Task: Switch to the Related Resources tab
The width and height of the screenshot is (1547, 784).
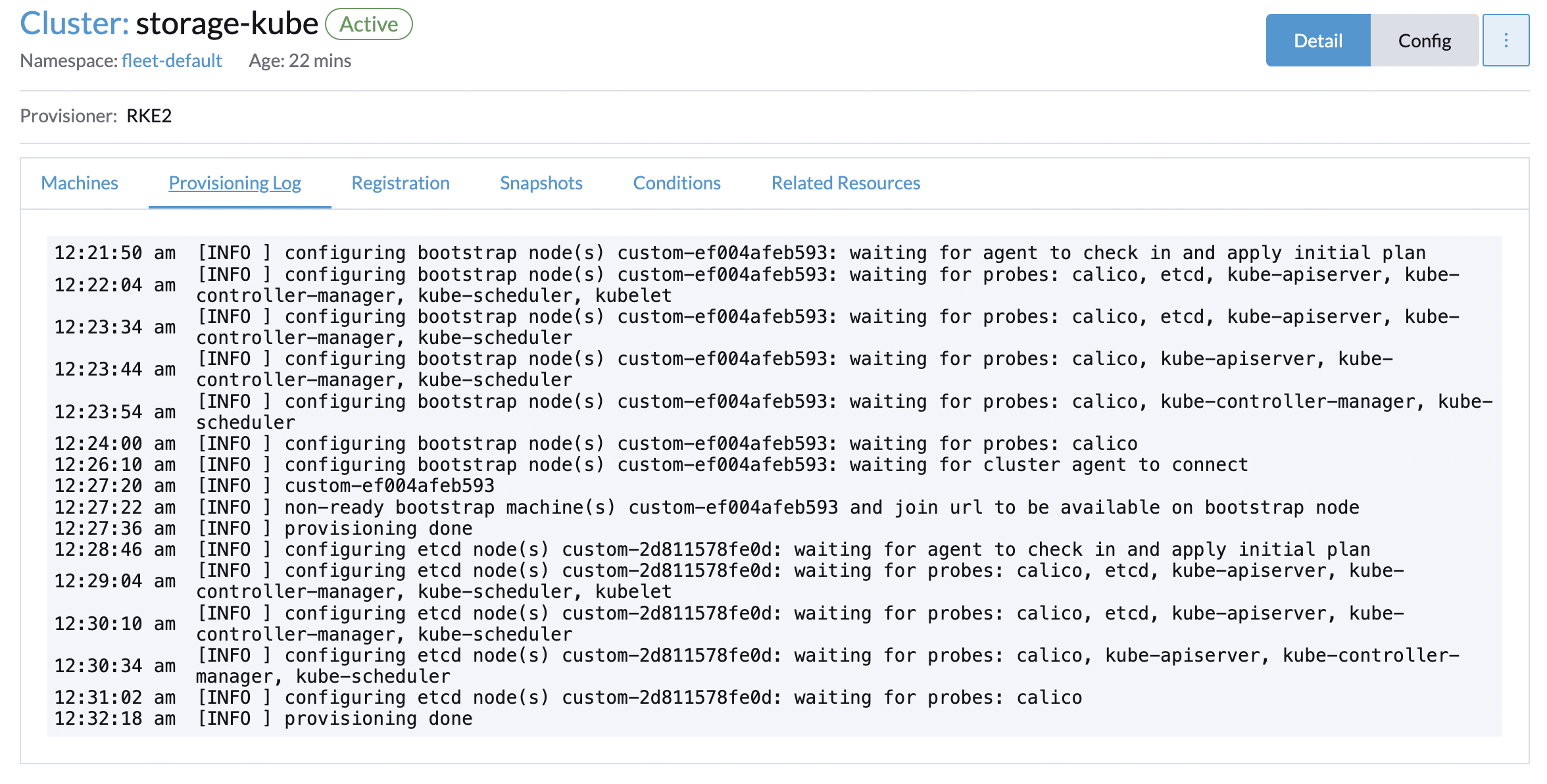Action: click(x=846, y=183)
